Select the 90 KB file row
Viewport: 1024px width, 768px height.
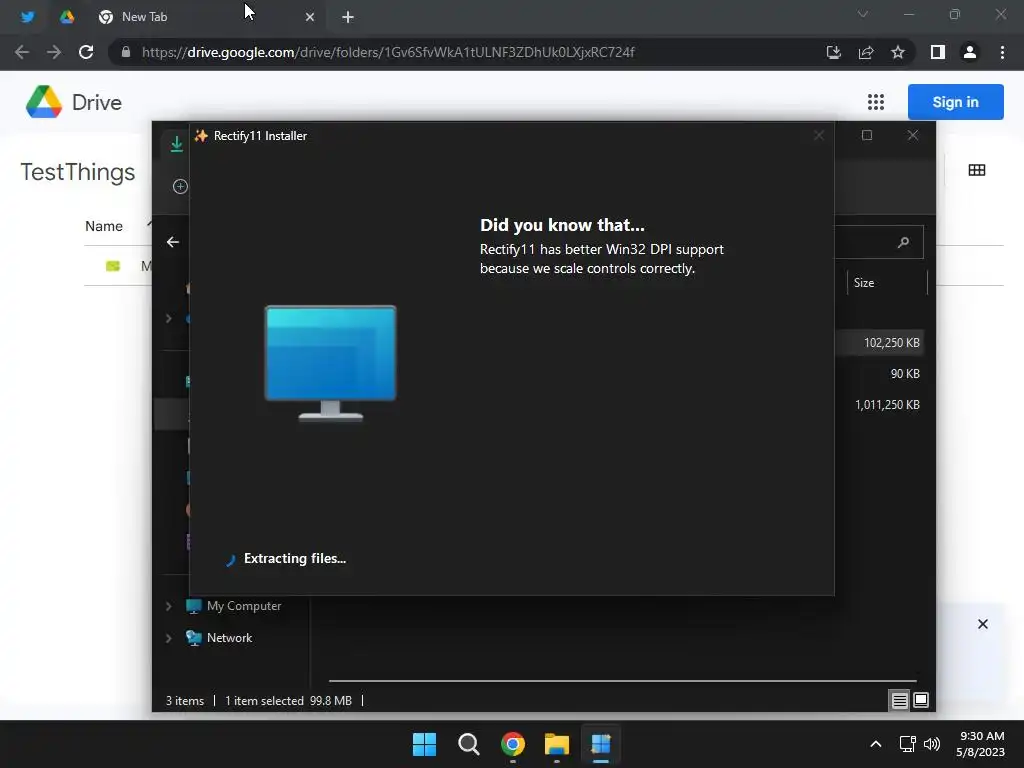pyautogui.click(x=905, y=374)
